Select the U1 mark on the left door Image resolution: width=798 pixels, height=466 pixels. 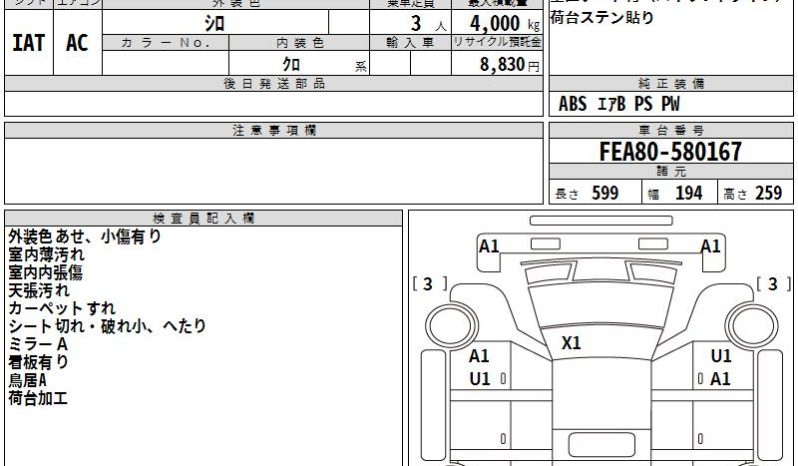[x=479, y=379]
